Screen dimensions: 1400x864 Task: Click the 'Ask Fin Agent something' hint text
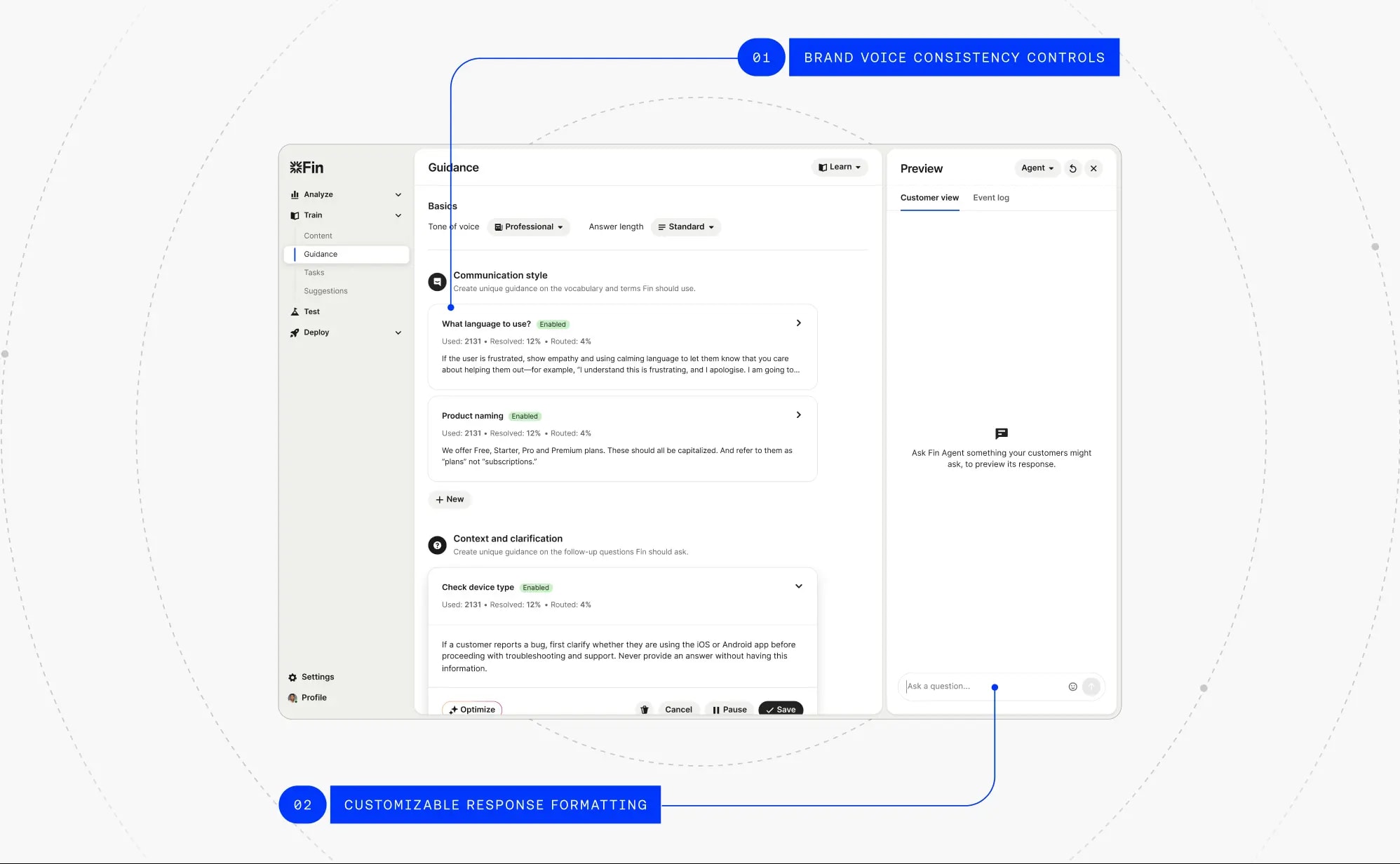pyautogui.click(x=1001, y=459)
